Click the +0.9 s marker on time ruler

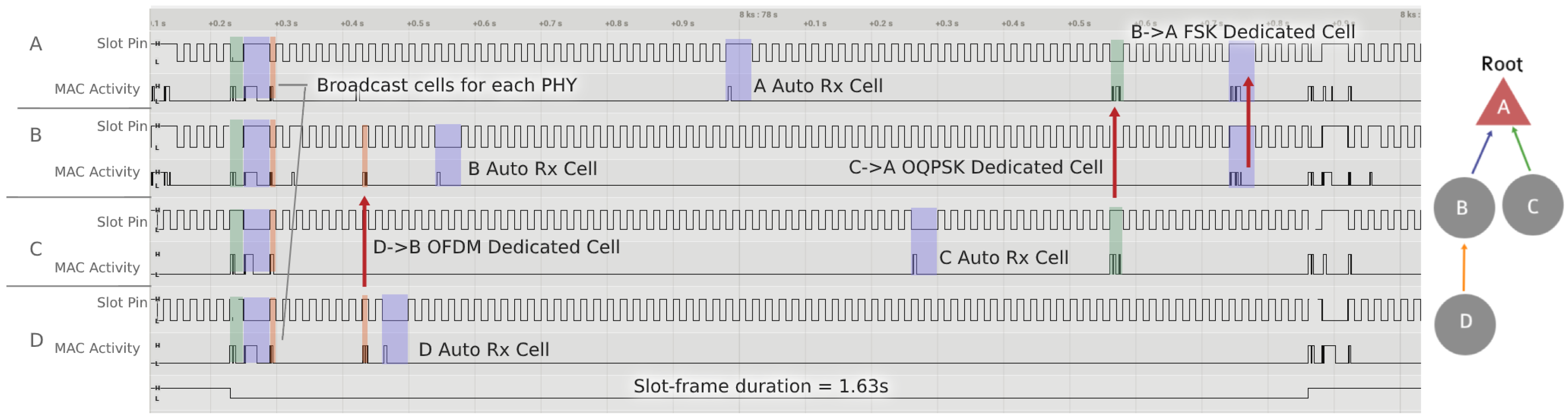coord(682,24)
